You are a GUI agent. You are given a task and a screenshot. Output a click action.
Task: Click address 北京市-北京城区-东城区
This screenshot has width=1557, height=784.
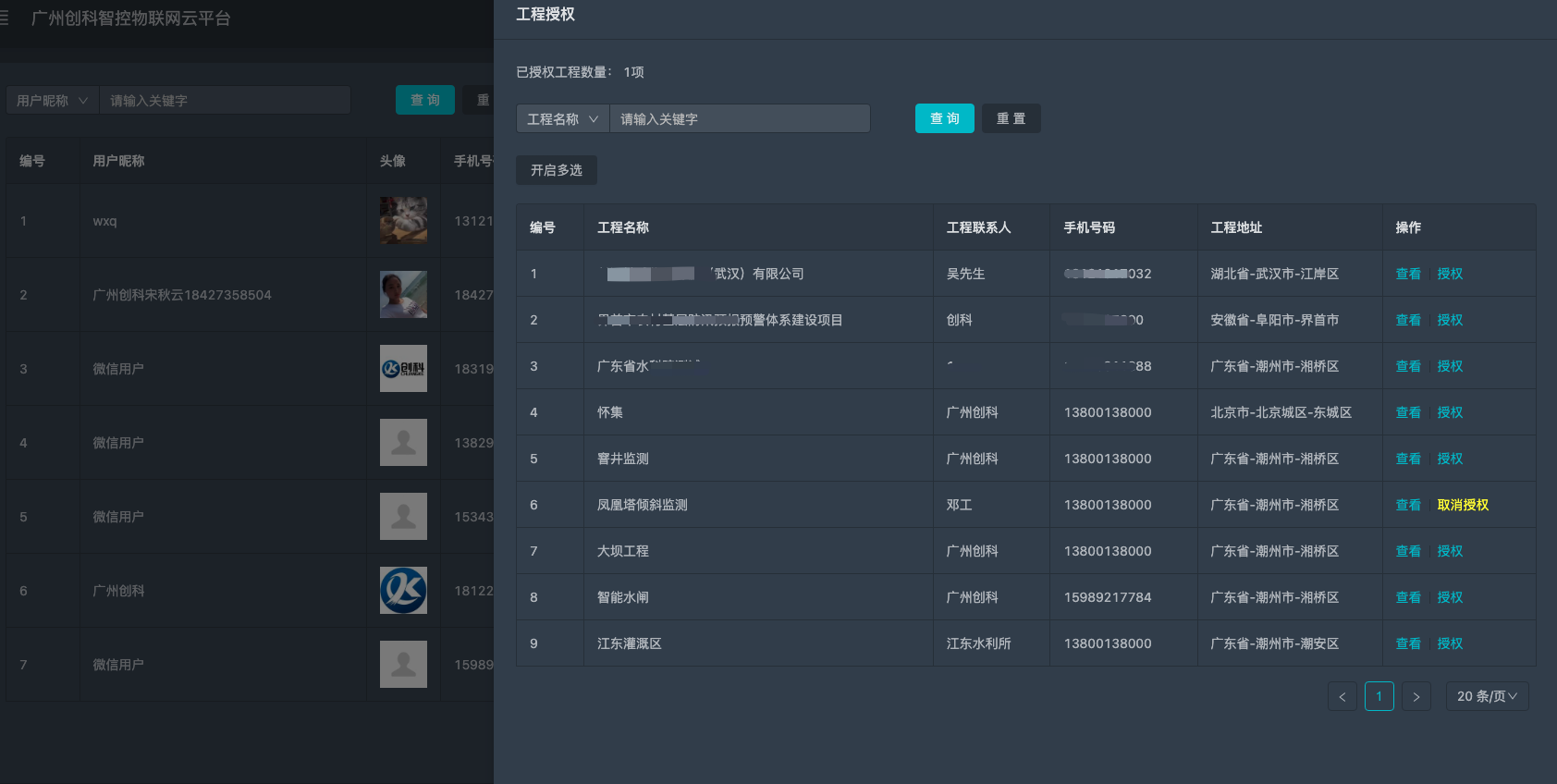point(1281,412)
